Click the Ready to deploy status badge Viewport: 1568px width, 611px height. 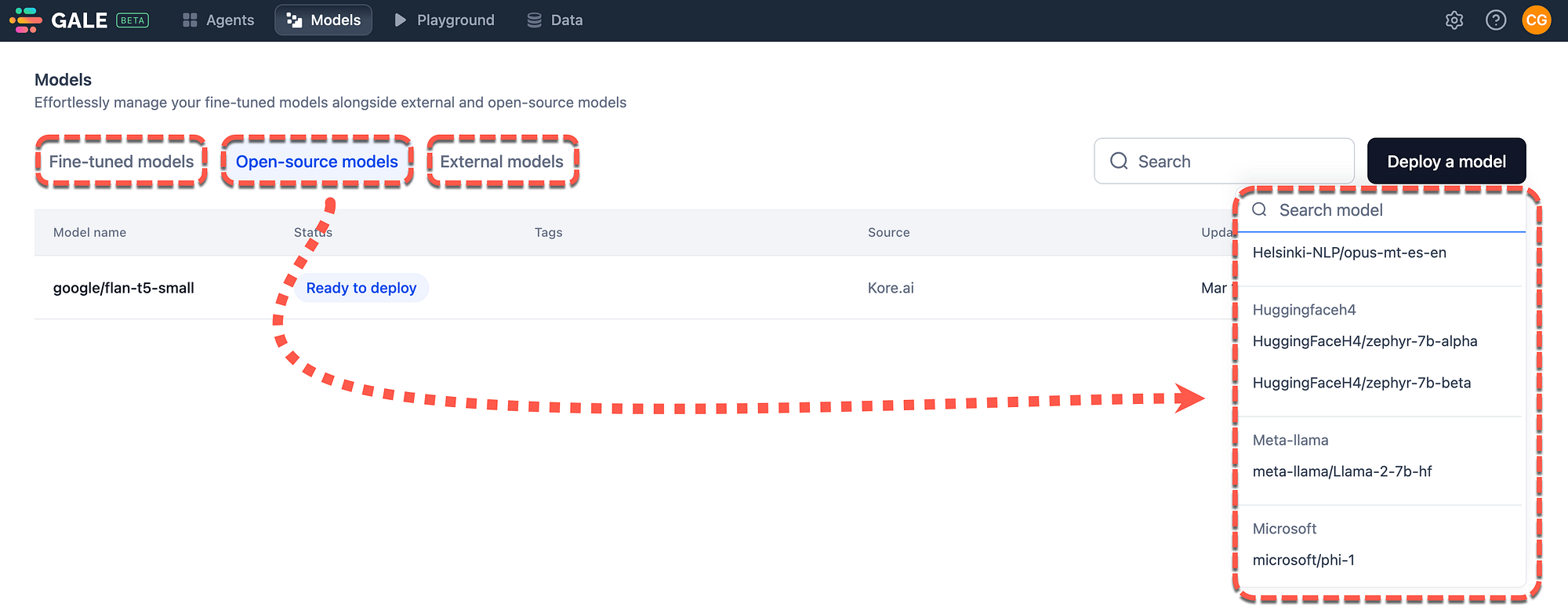pos(361,288)
